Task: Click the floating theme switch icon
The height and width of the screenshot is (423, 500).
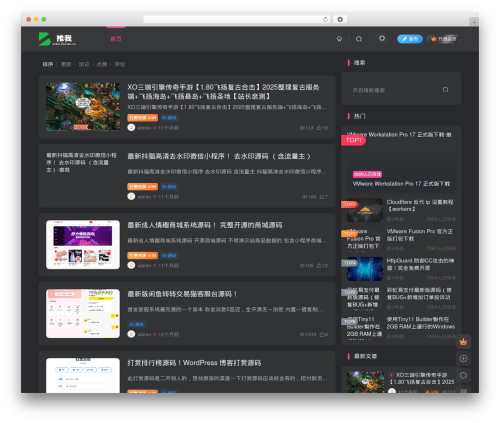Action: coord(463,375)
